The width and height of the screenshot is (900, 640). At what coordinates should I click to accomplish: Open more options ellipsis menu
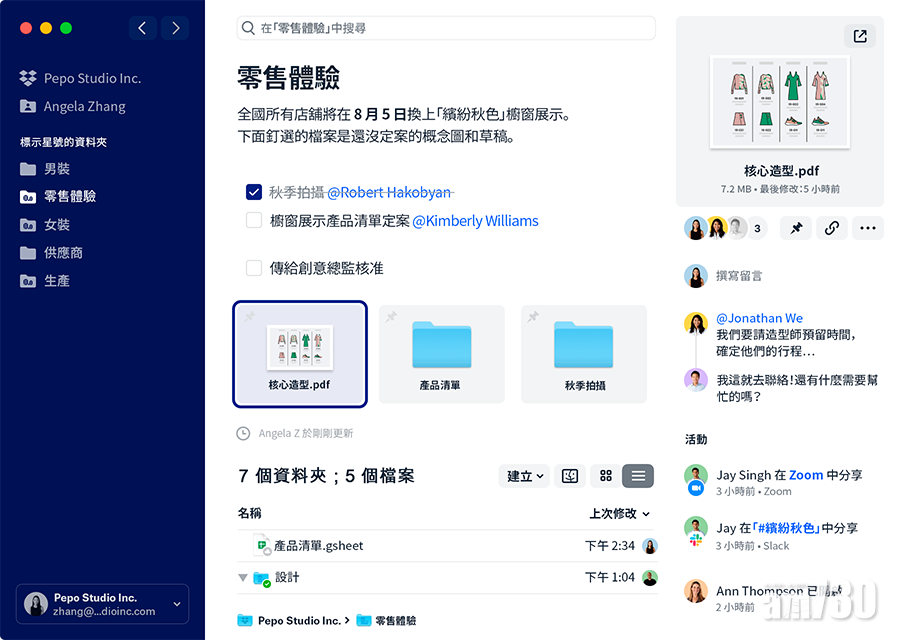(867, 228)
